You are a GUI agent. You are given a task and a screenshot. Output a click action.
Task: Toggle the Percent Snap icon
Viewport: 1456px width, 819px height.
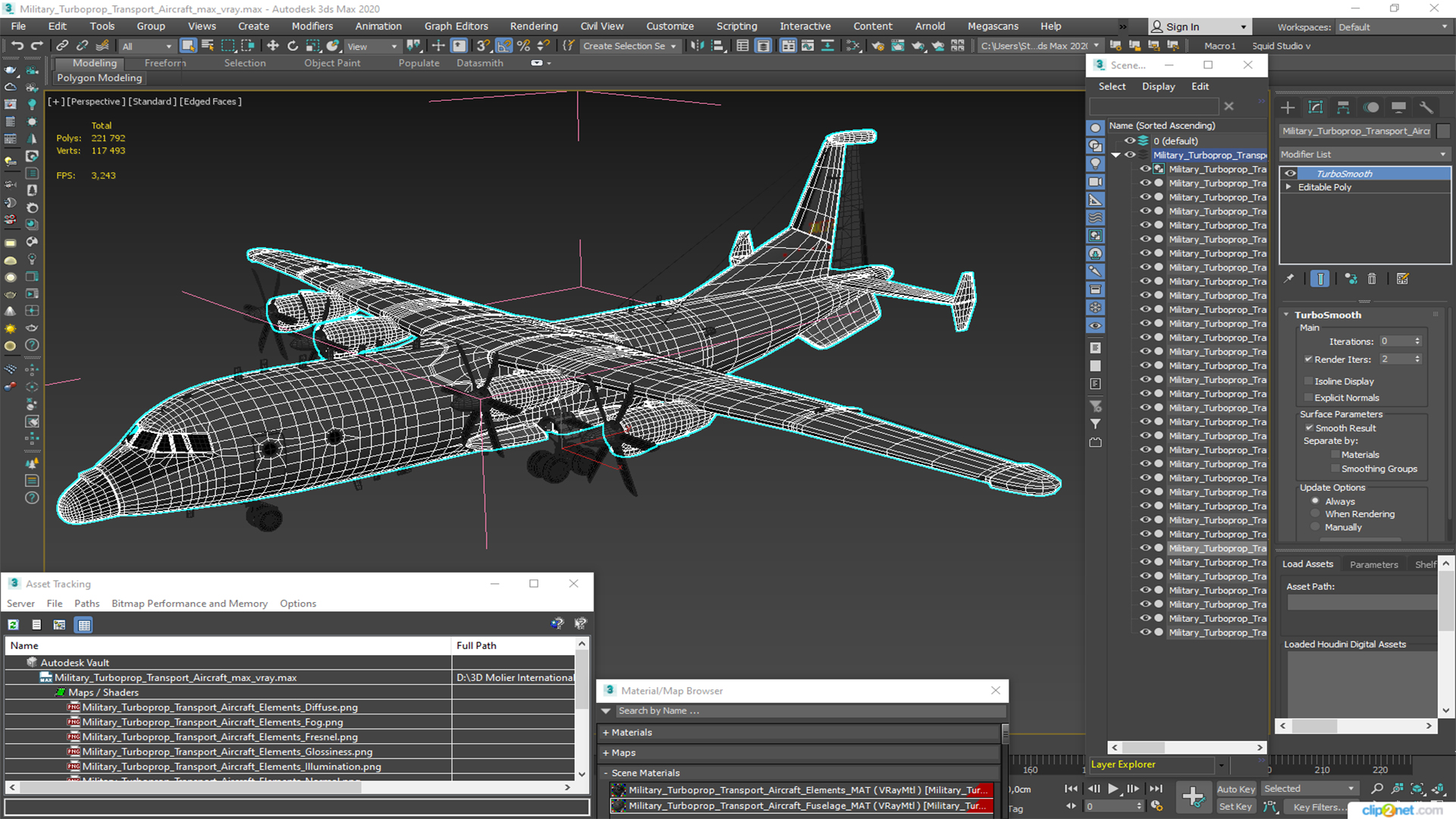[523, 45]
